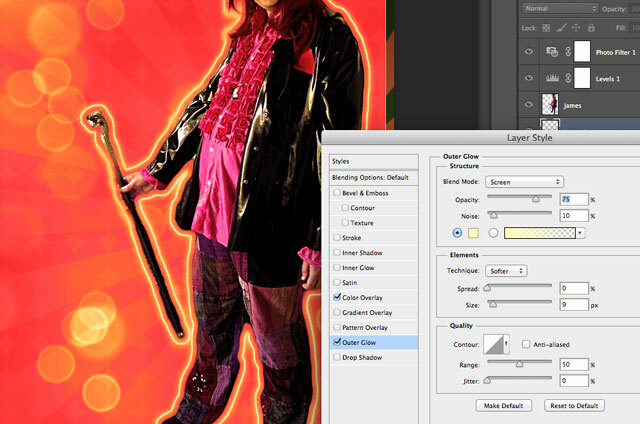Select the Levels 1 layer mask thumbnail
This screenshot has height=424, width=640.
582,78
